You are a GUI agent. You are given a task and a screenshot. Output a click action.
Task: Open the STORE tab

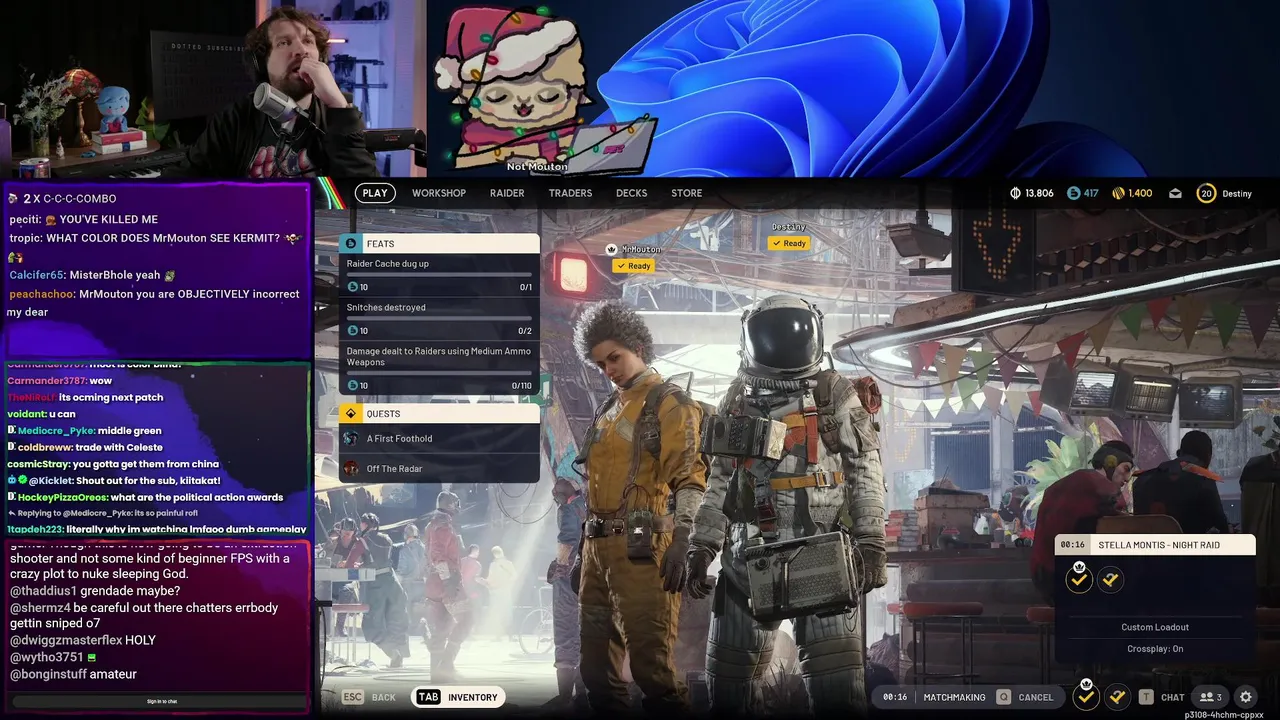(686, 193)
